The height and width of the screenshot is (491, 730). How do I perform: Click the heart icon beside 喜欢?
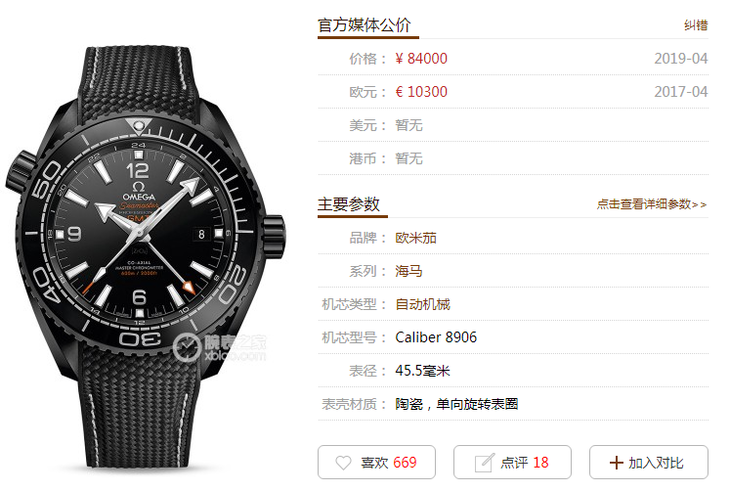[343, 463]
